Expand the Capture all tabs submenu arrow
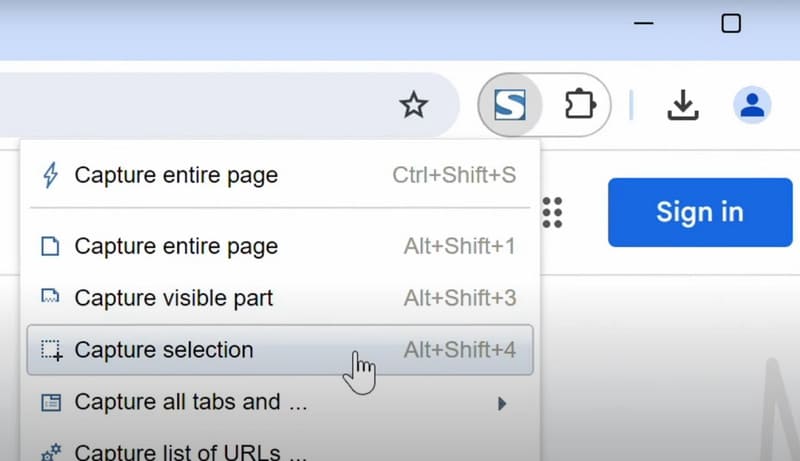Screen dimensions: 800x461 click(x=502, y=404)
